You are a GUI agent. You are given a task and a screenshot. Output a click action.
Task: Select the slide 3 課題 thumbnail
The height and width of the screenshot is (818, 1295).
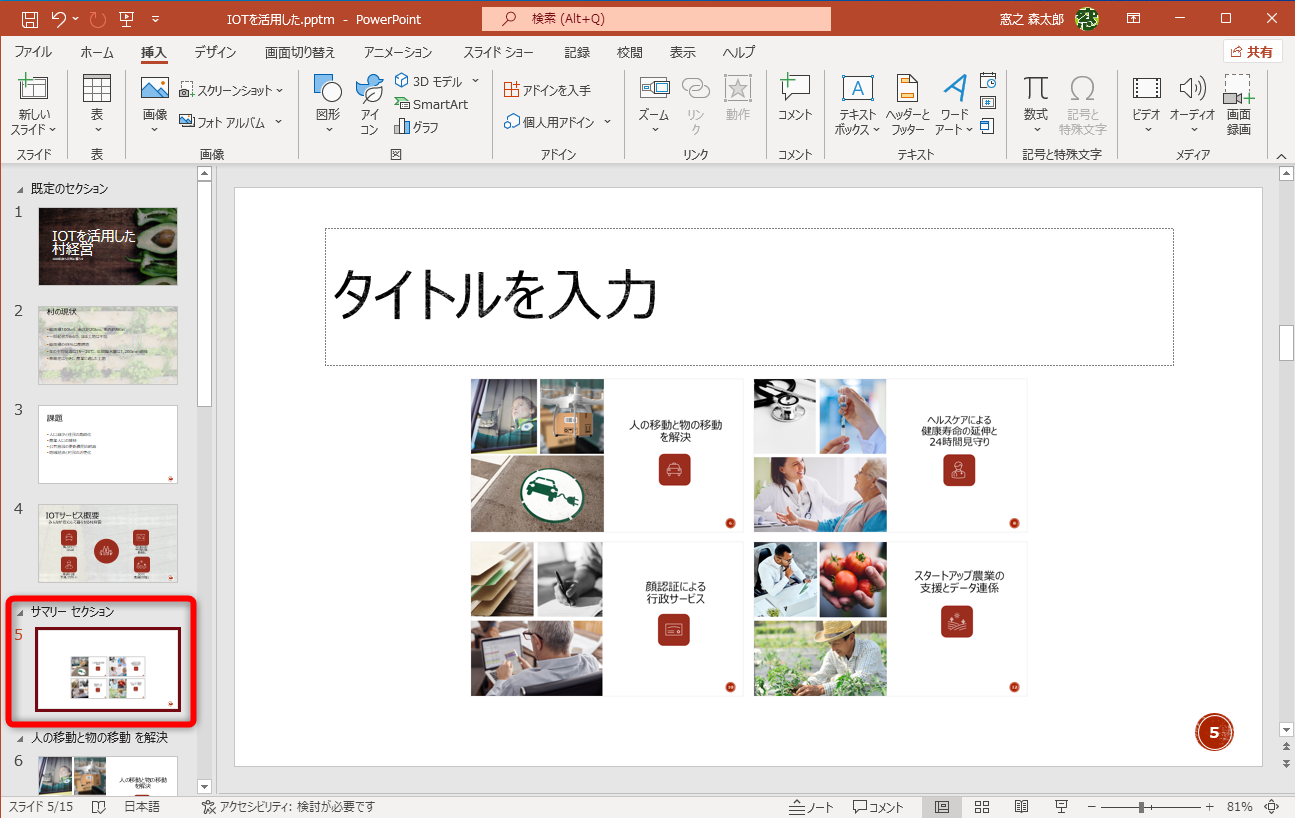coord(107,444)
